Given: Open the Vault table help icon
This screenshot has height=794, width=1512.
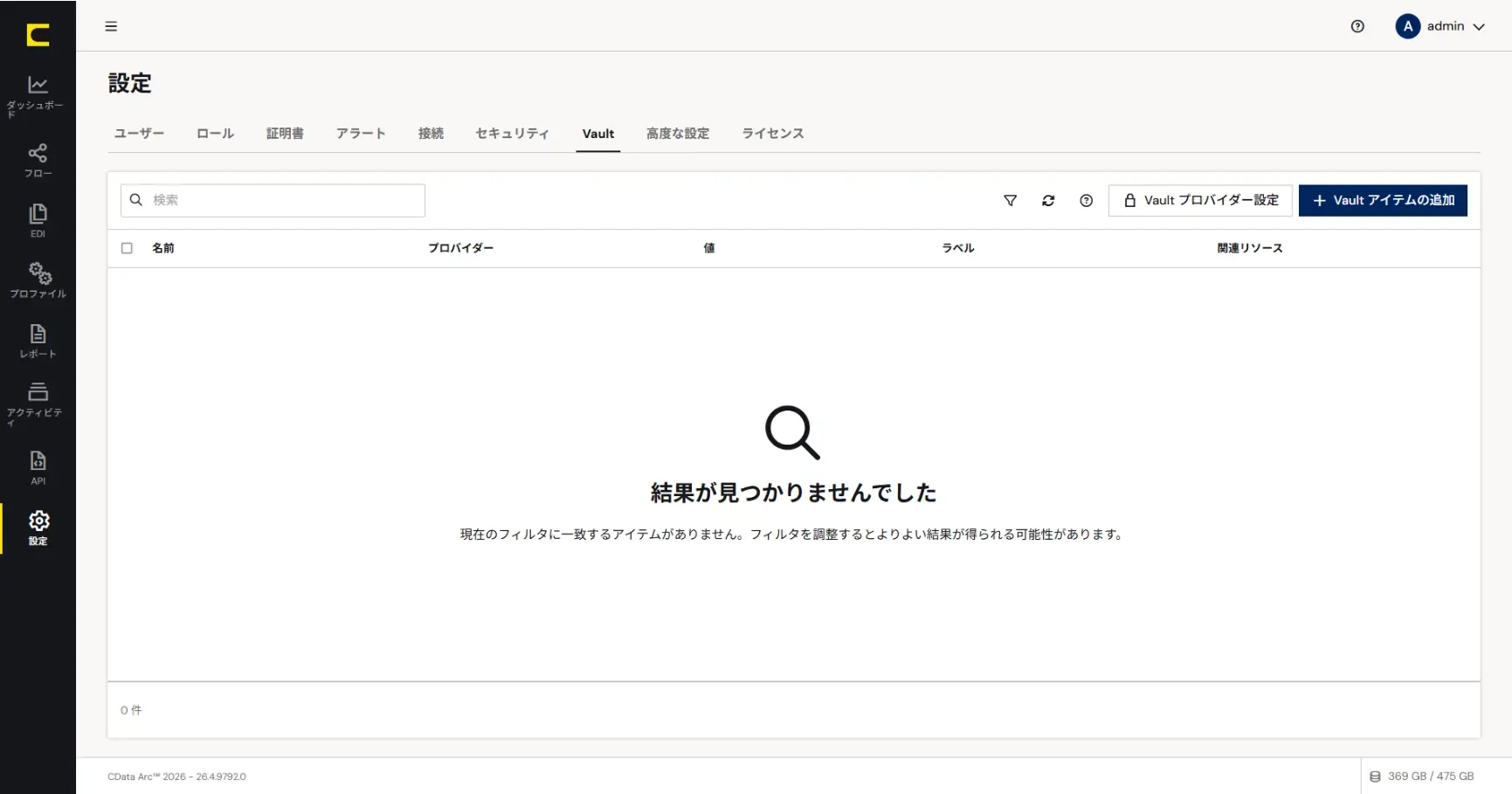Looking at the screenshot, I should pyautogui.click(x=1086, y=200).
